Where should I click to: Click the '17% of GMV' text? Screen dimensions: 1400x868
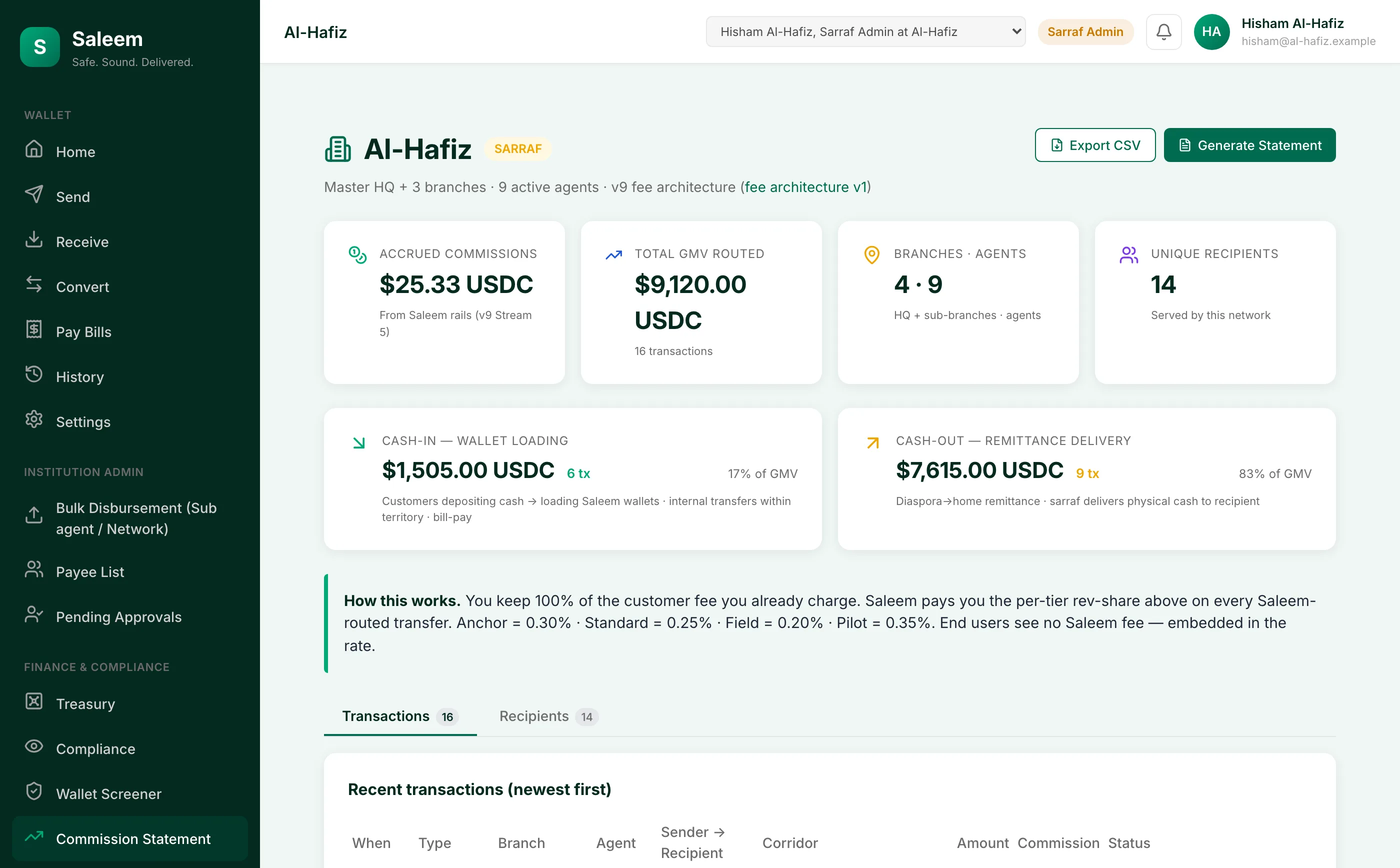(x=762, y=473)
